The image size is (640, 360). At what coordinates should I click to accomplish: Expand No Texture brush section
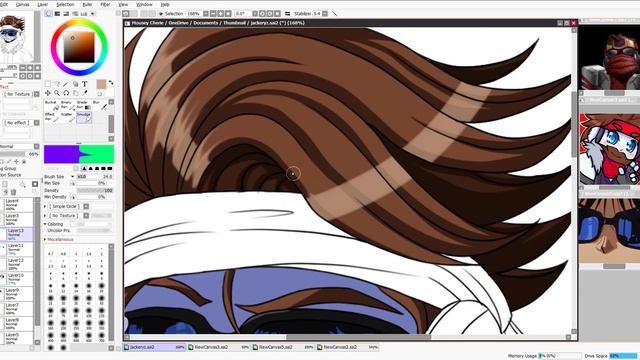pyautogui.click(x=45, y=216)
